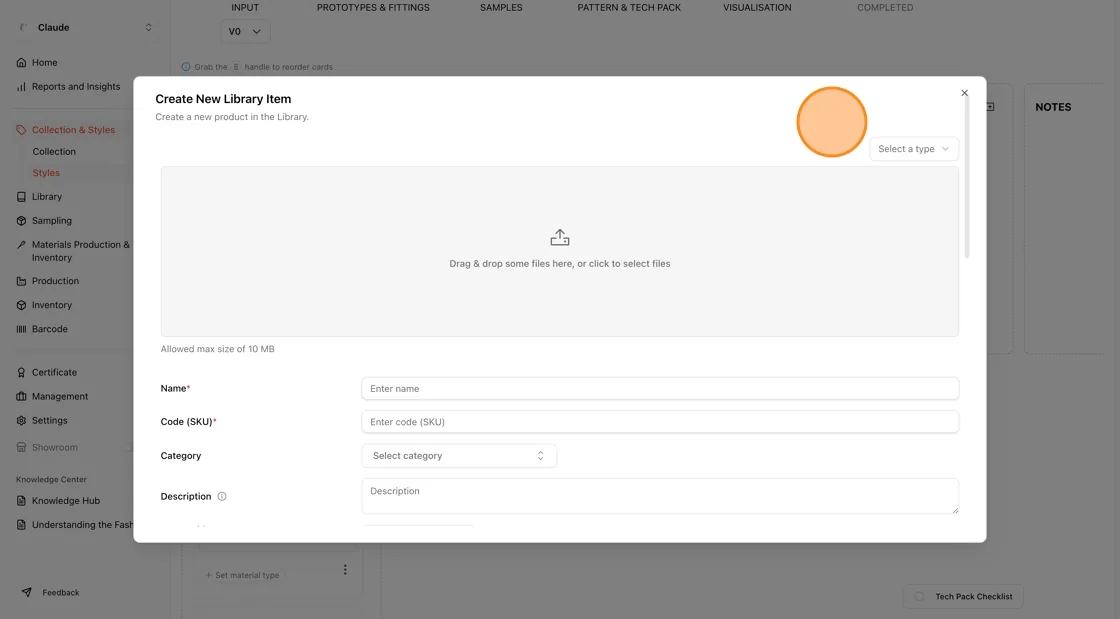This screenshot has height=619, width=1120.
Task: Click the Settings gear icon
Action: 21,421
